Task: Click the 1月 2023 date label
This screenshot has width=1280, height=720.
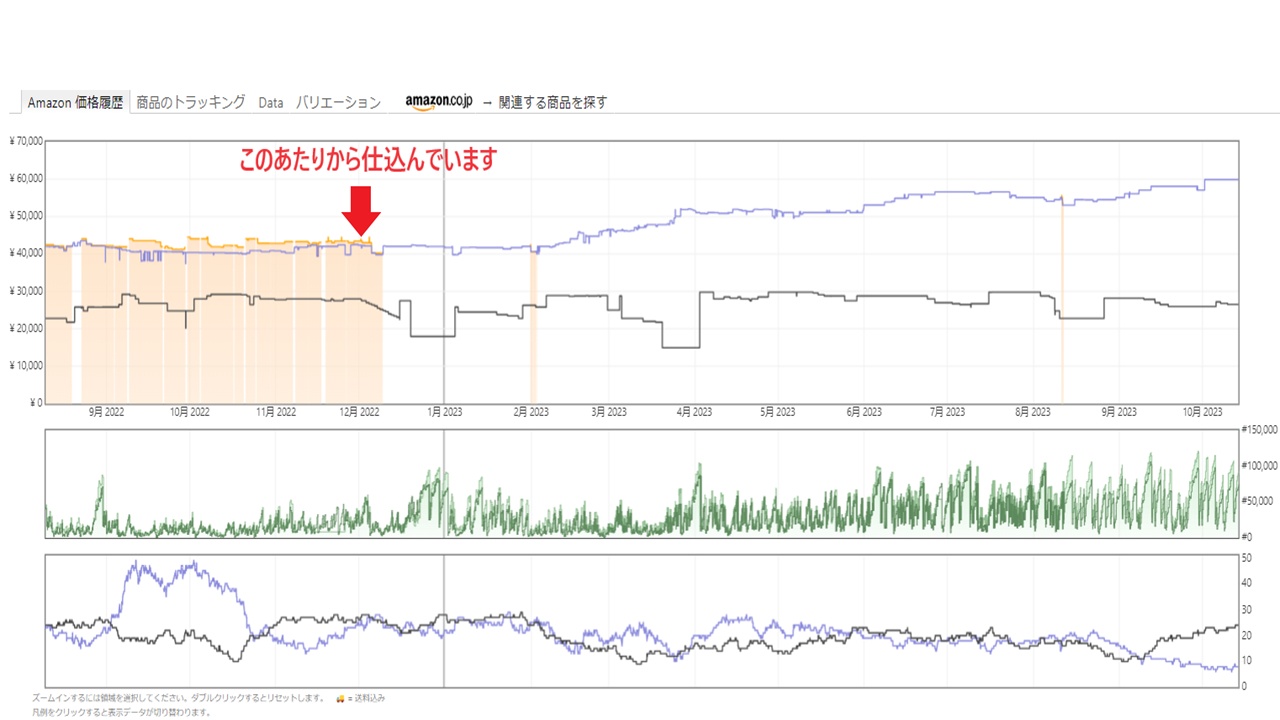Action: 444,412
